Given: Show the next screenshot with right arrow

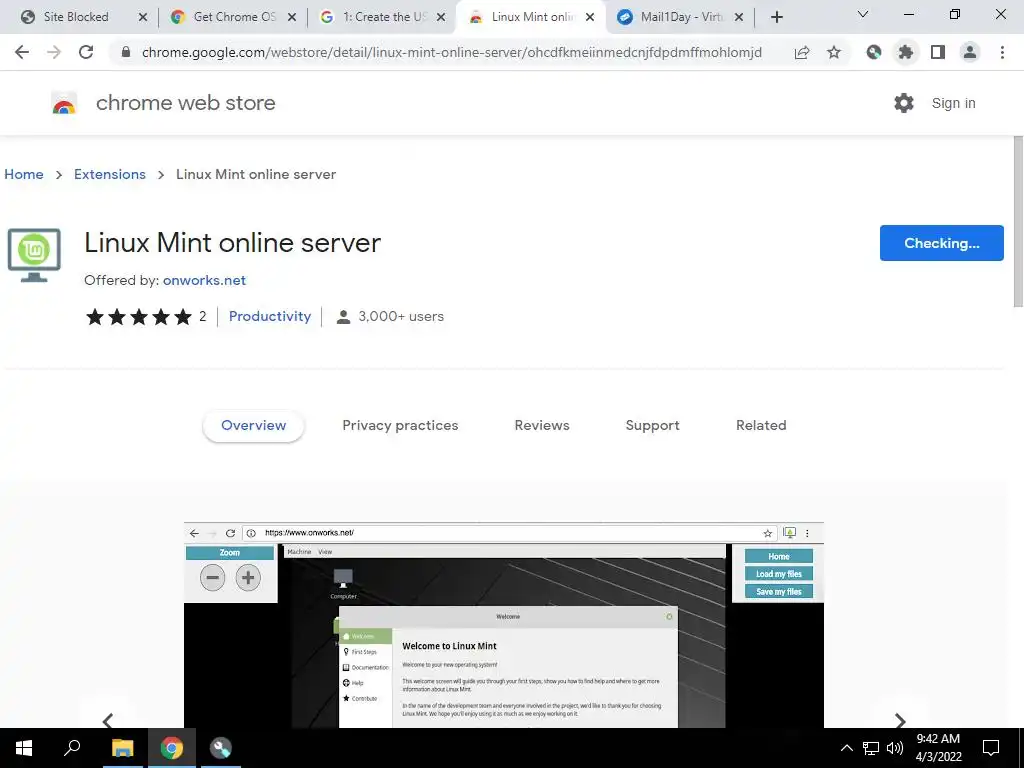Looking at the screenshot, I should click(900, 720).
